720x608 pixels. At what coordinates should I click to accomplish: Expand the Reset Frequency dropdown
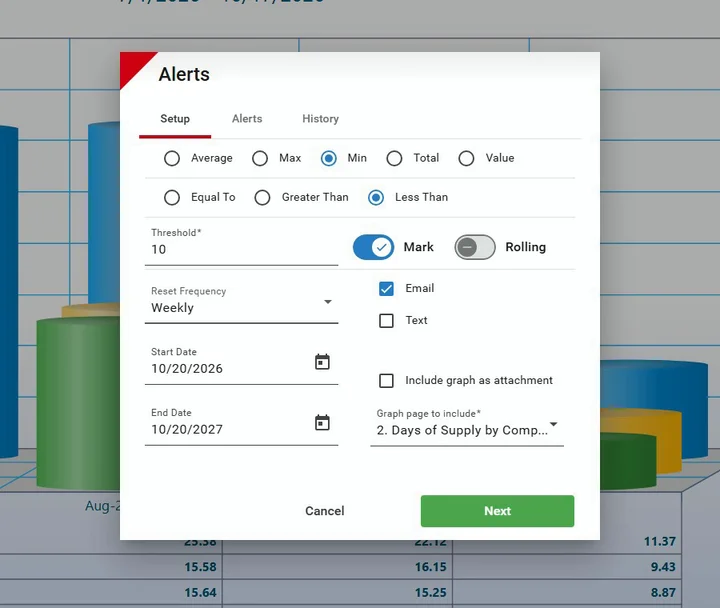coord(242,303)
